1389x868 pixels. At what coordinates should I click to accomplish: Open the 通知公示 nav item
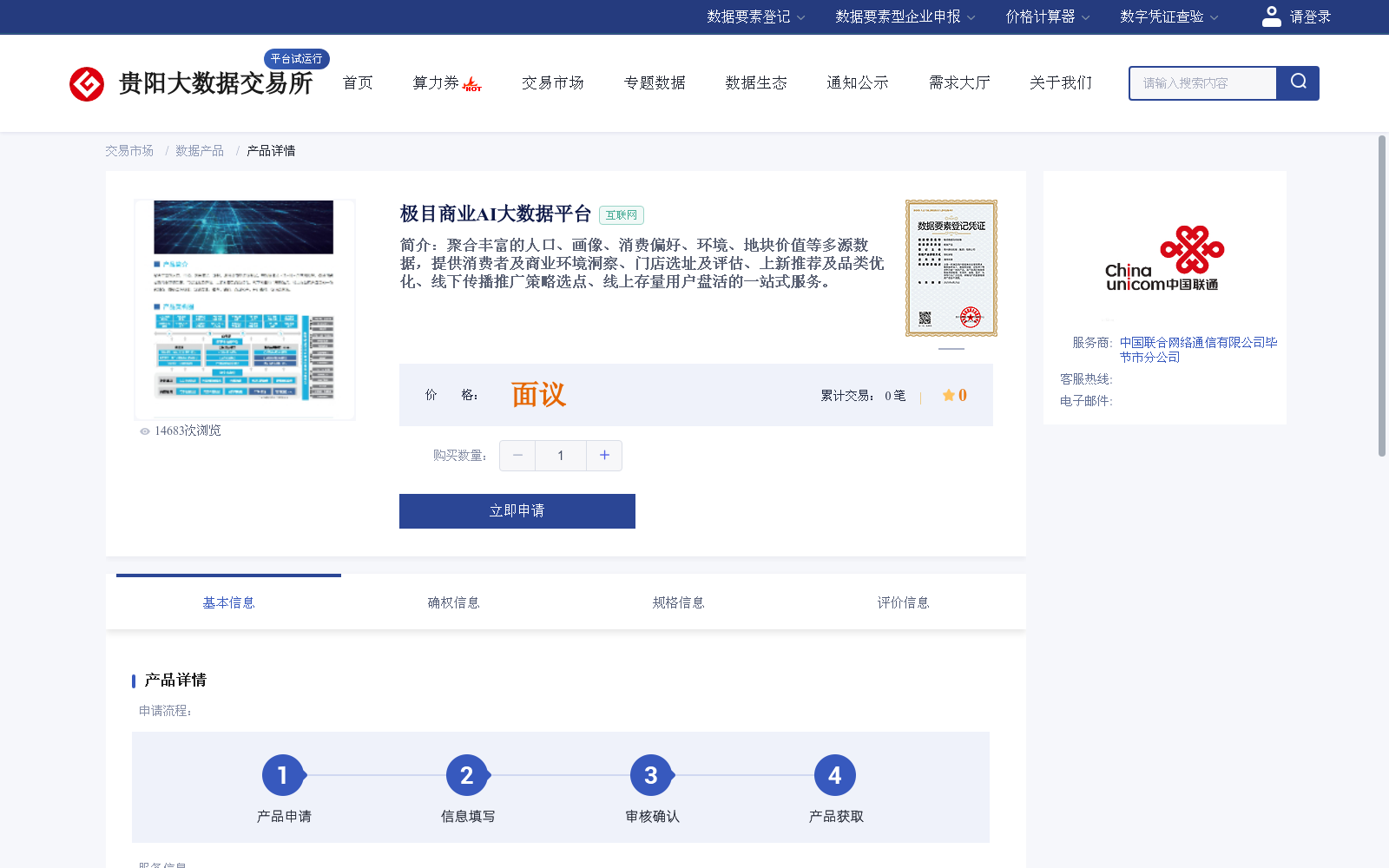click(858, 82)
